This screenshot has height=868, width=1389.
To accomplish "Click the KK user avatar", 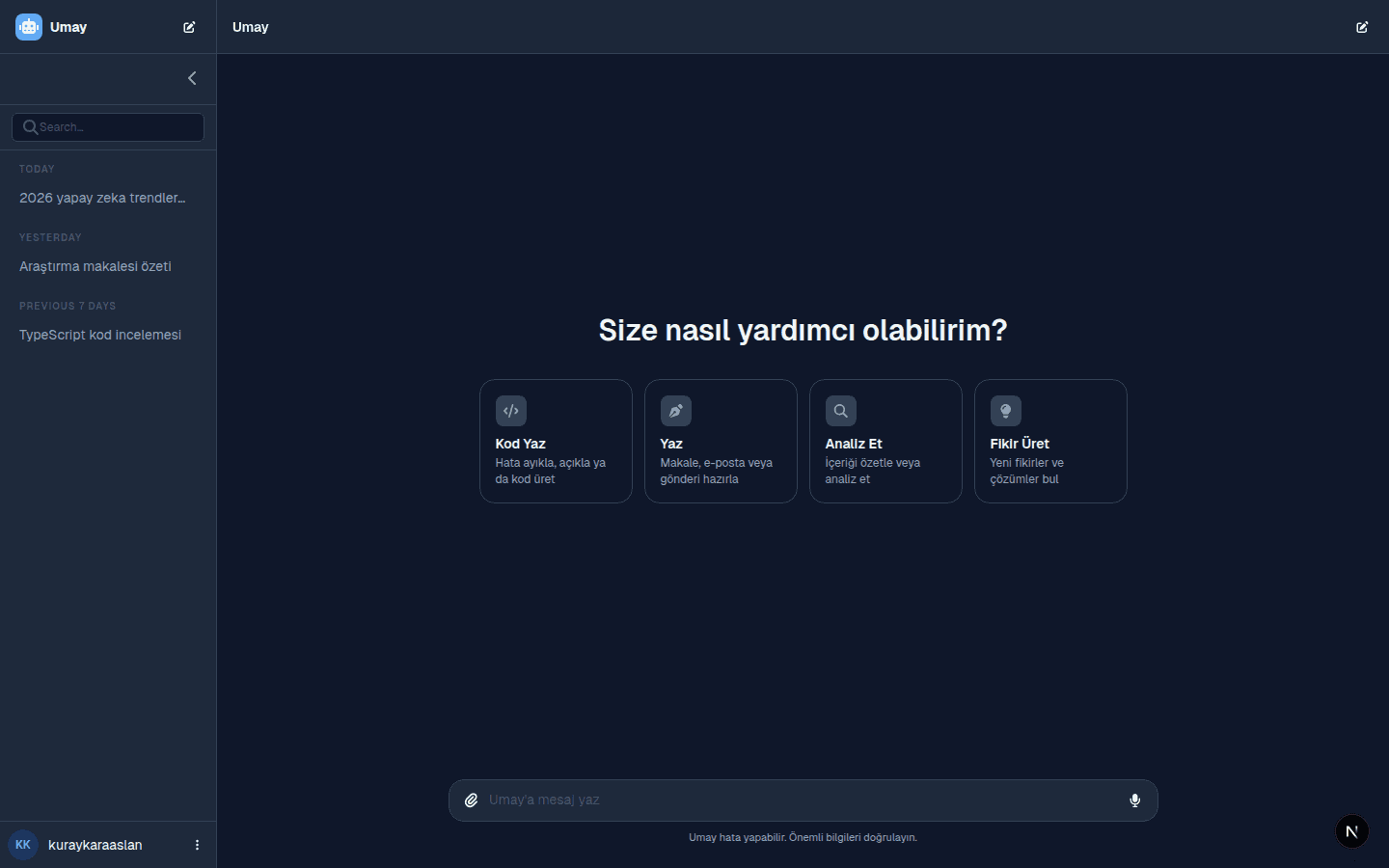I will pyautogui.click(x=23, y=845).
